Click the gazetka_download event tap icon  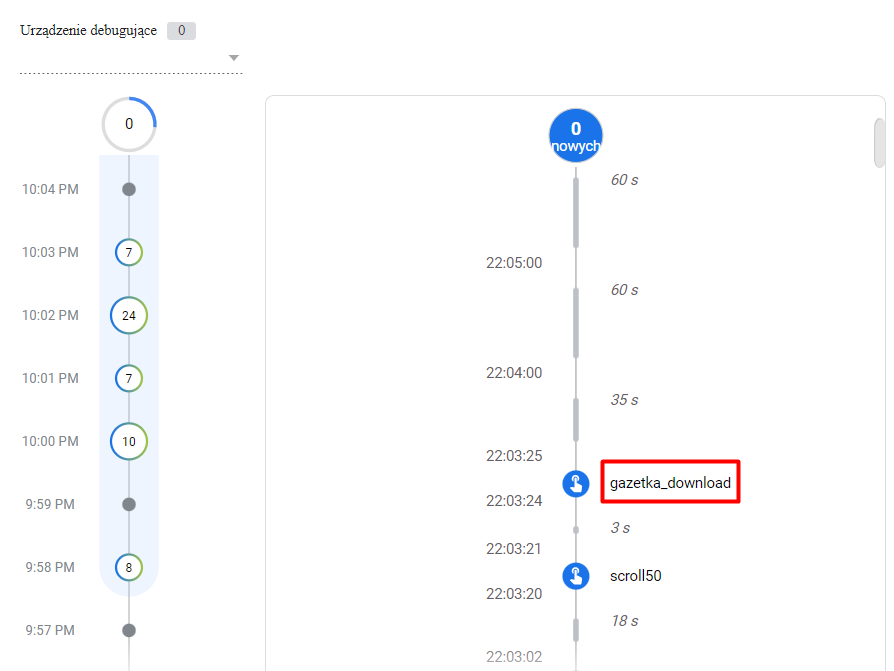tap(576, 483)
